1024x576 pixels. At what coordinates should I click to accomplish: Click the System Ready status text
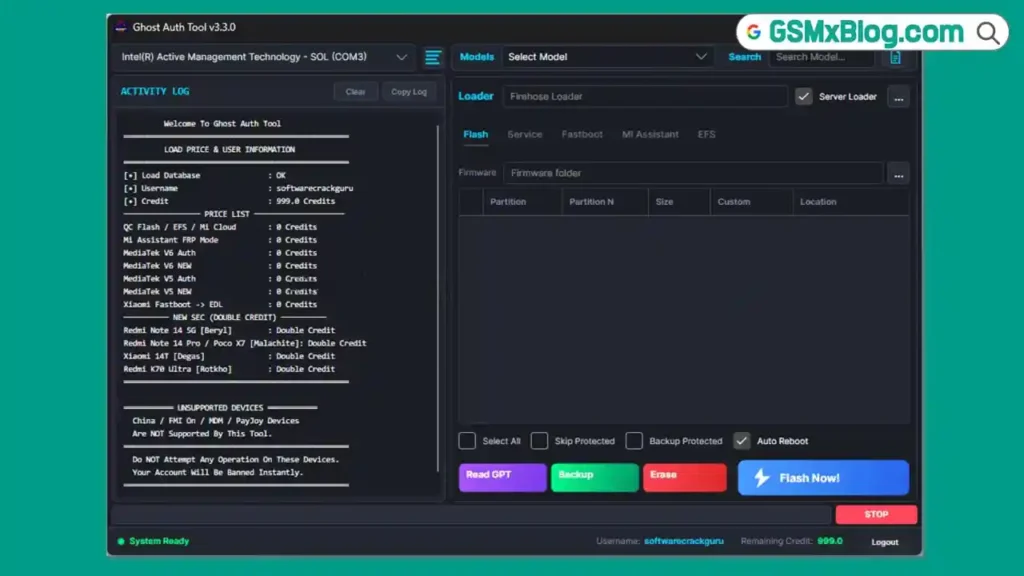[x=159, y=541]
